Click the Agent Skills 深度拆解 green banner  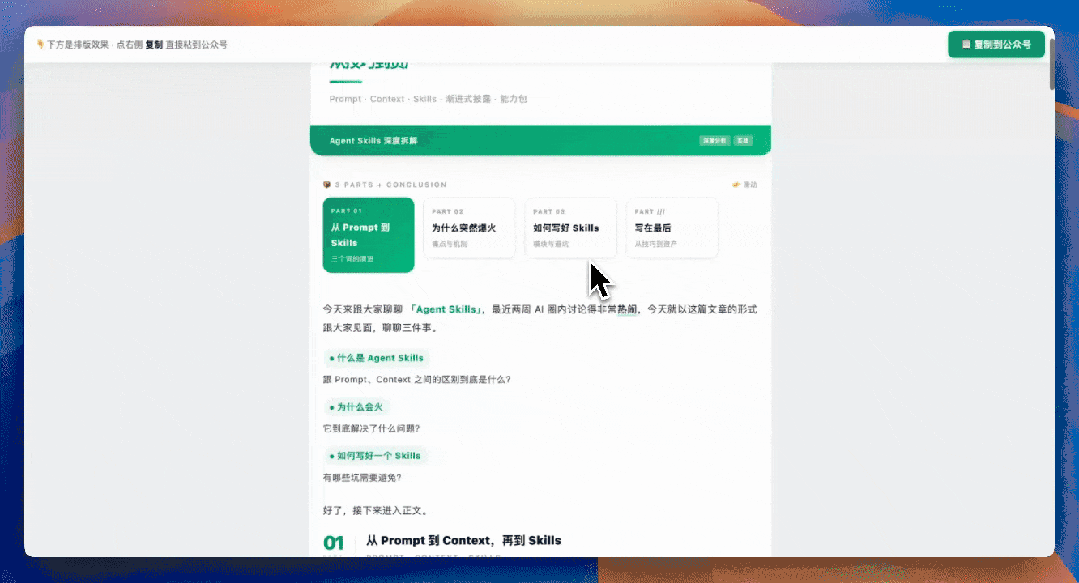click(x=540, y=140)
